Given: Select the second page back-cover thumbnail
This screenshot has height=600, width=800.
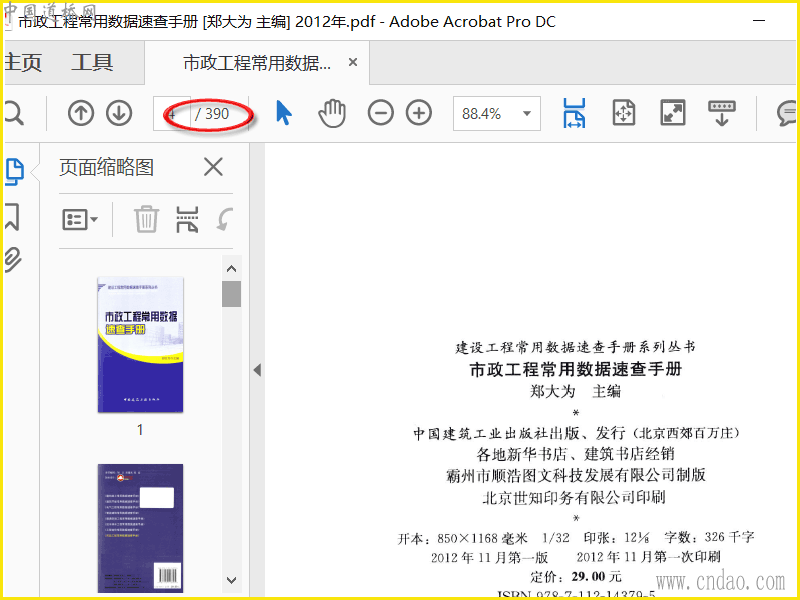Looking at the screenshot, I should 140,528.
